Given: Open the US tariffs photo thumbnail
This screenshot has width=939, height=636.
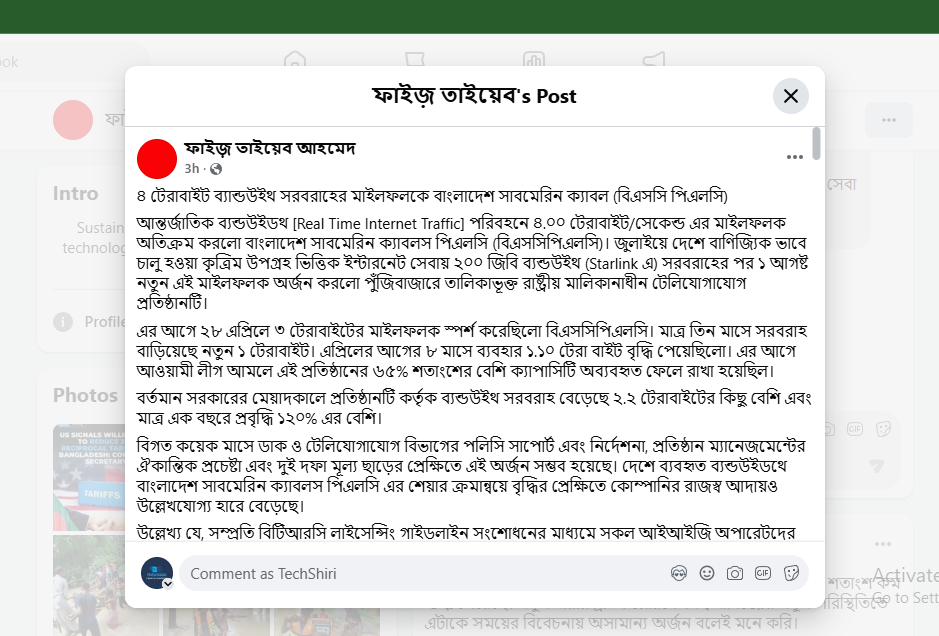Looking at the screenshot, I should tap(89, 477).
